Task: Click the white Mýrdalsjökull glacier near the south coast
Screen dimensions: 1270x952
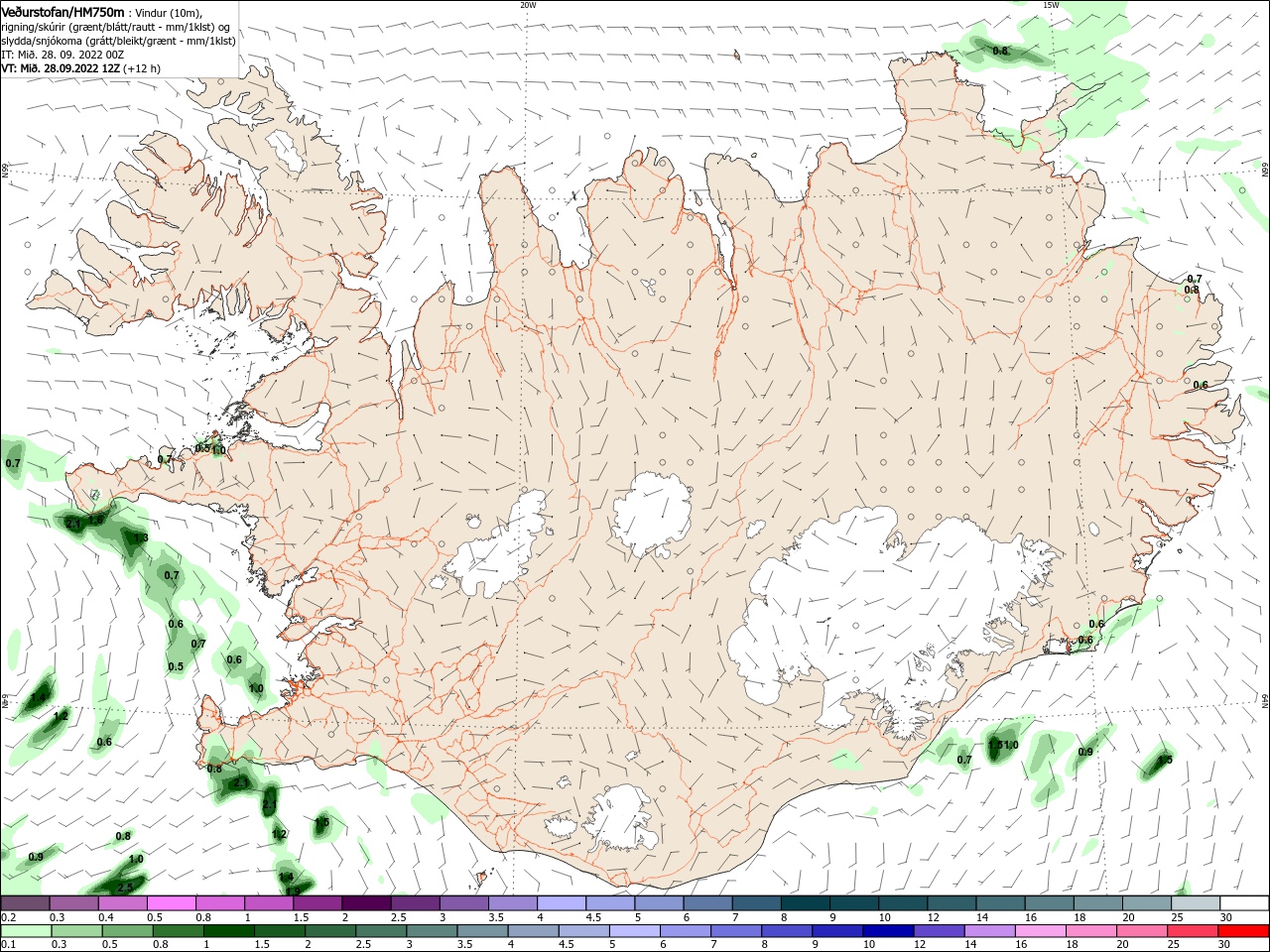Action: pyautogui.click(x=621, y=819)
